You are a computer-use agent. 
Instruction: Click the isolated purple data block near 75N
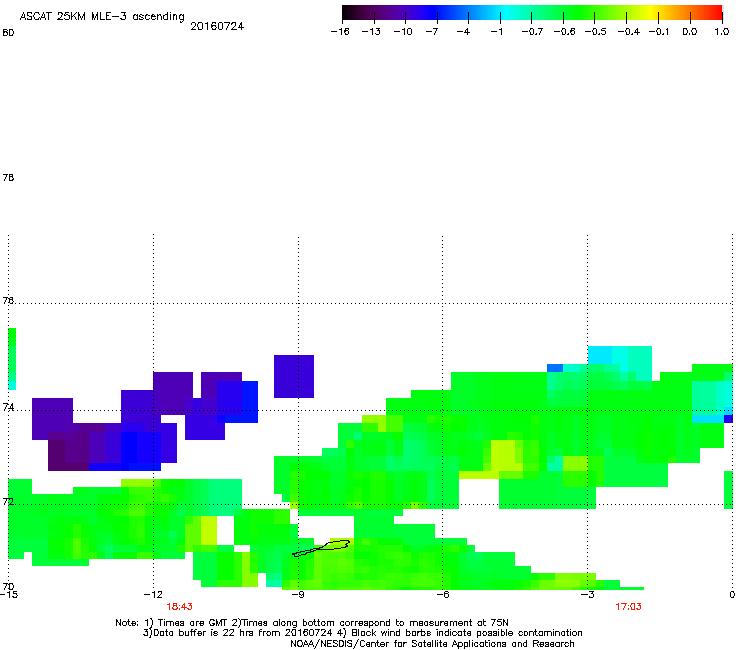click(294, 376)
